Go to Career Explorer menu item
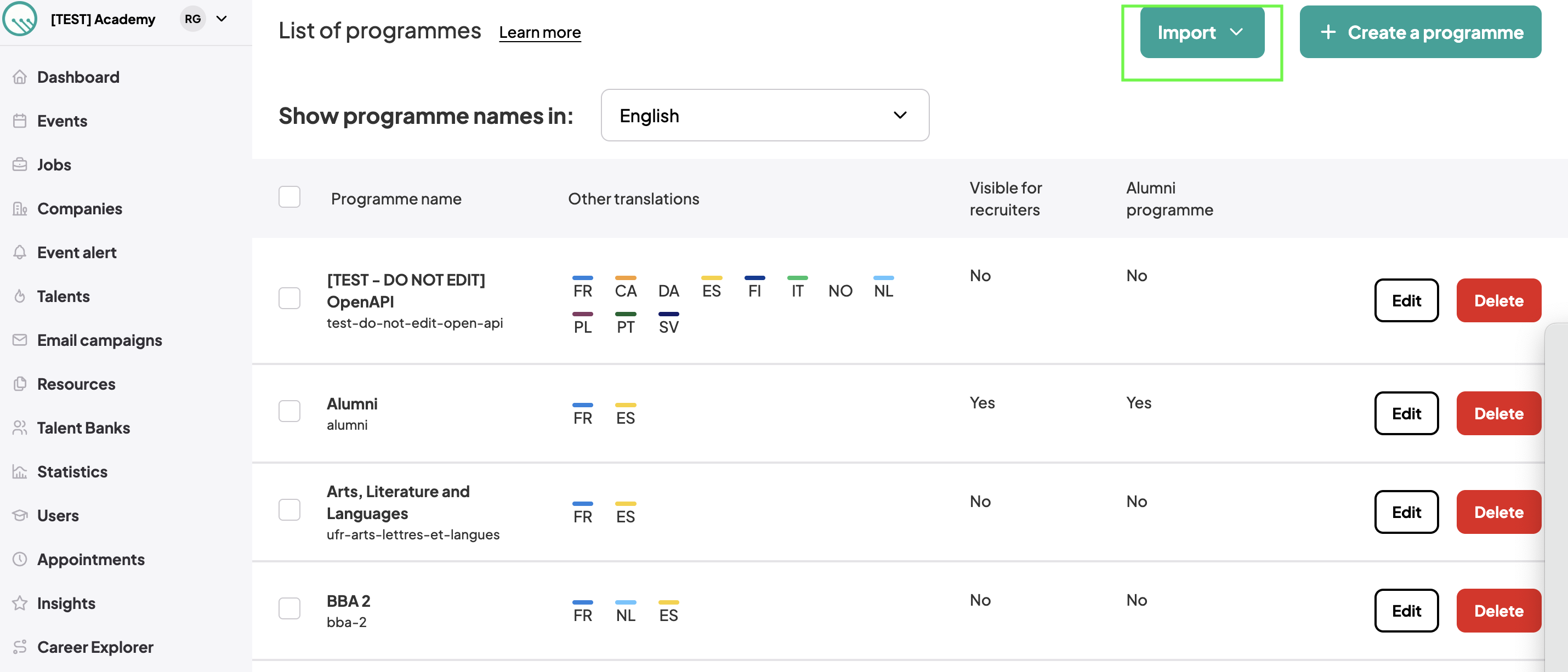 coord(95,646)
